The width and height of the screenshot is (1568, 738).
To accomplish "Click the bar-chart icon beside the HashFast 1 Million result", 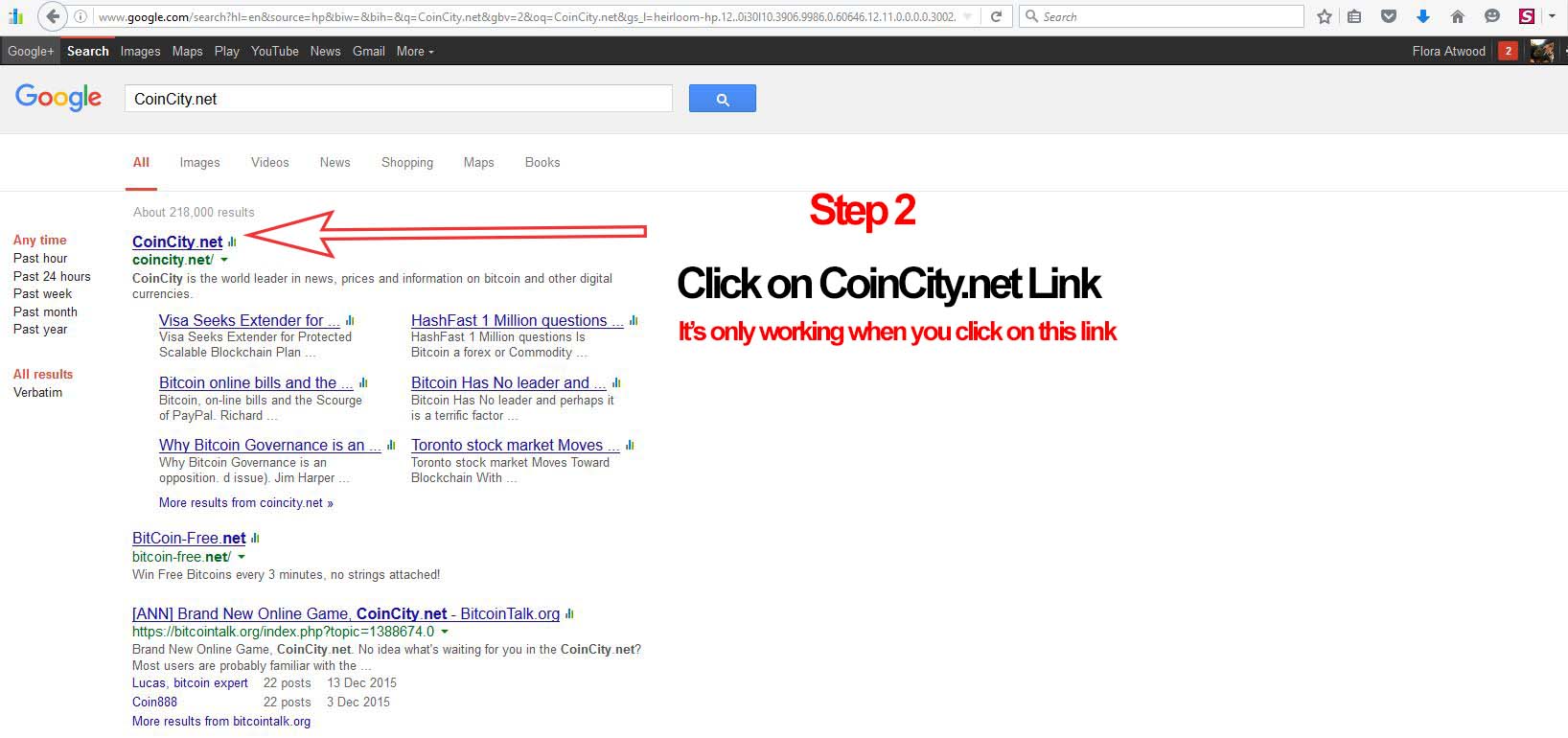I will pyautogui.click(x=634, y=320).
